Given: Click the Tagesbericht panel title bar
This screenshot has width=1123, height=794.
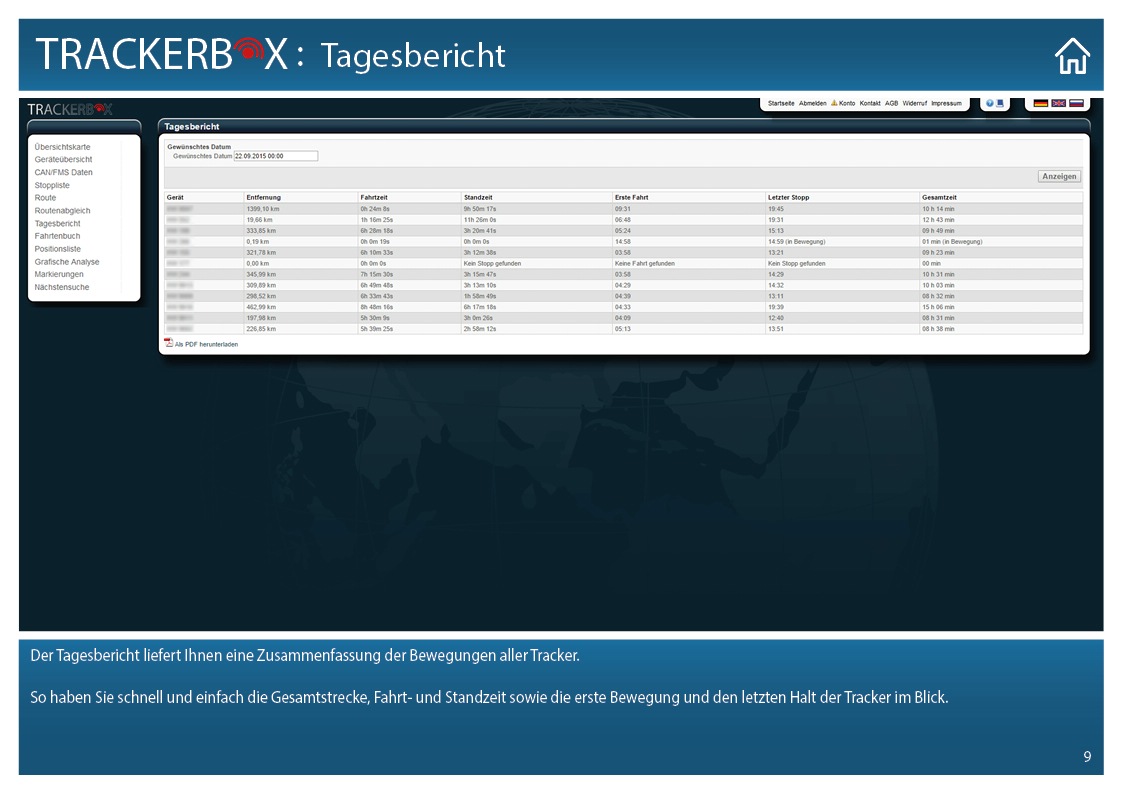Looking at the screenshot, I should (623, 127).
